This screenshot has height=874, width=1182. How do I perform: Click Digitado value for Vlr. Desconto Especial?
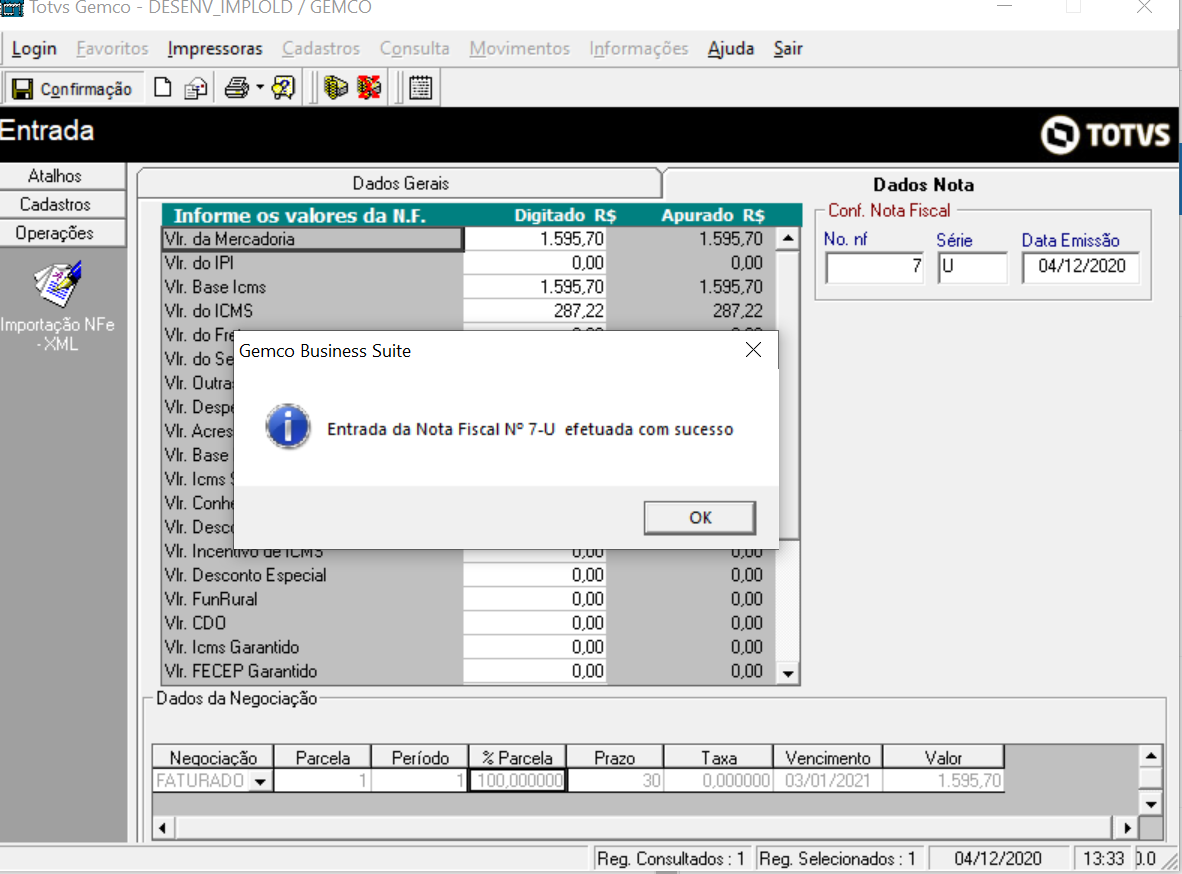pos(534,575)
